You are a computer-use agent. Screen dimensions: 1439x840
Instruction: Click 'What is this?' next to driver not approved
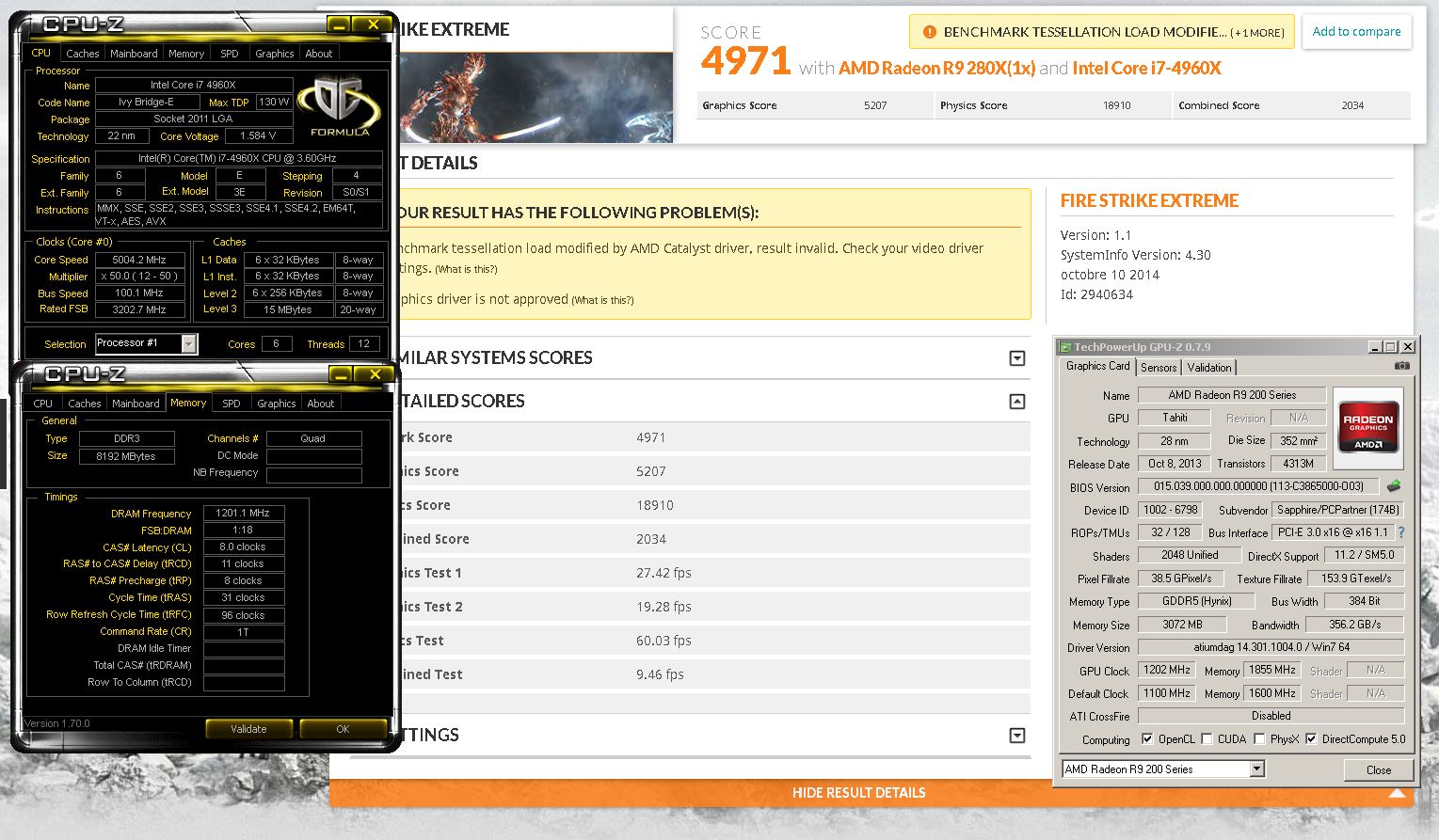(x=602, y=301)
